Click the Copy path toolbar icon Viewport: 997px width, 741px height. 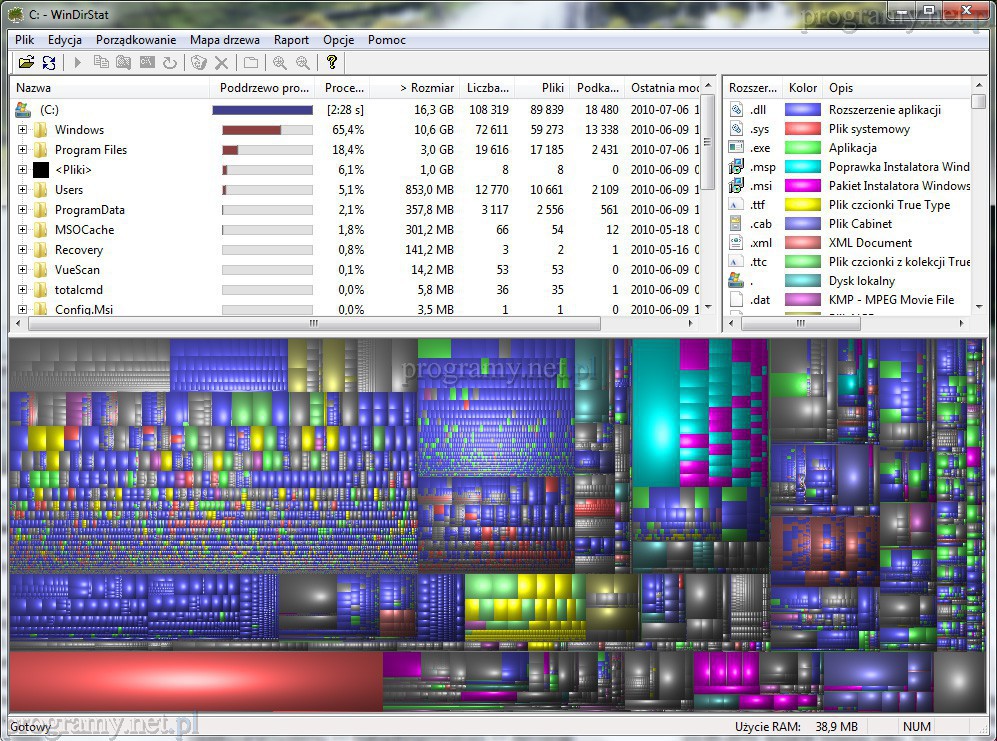(x=101, y=63)
